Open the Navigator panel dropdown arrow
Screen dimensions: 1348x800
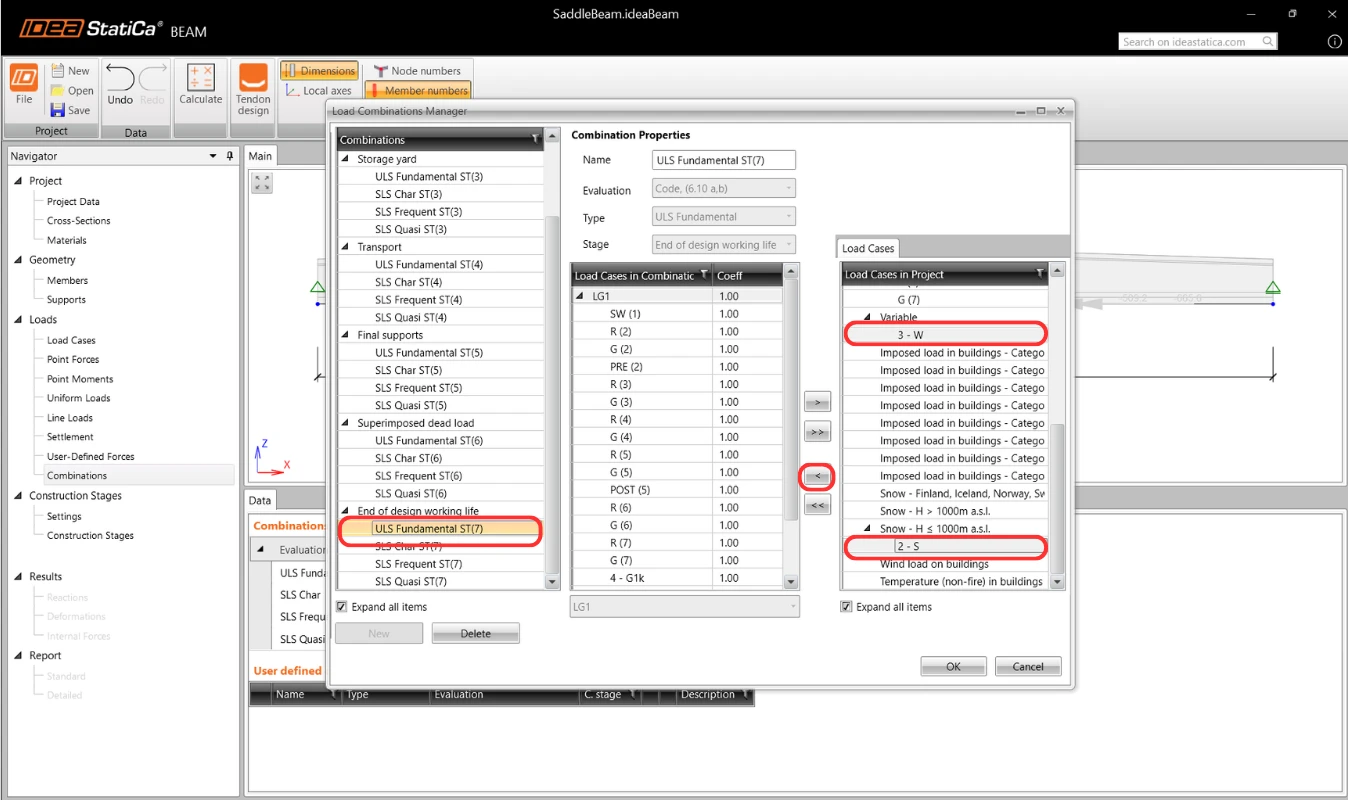(x=213, y=156)
